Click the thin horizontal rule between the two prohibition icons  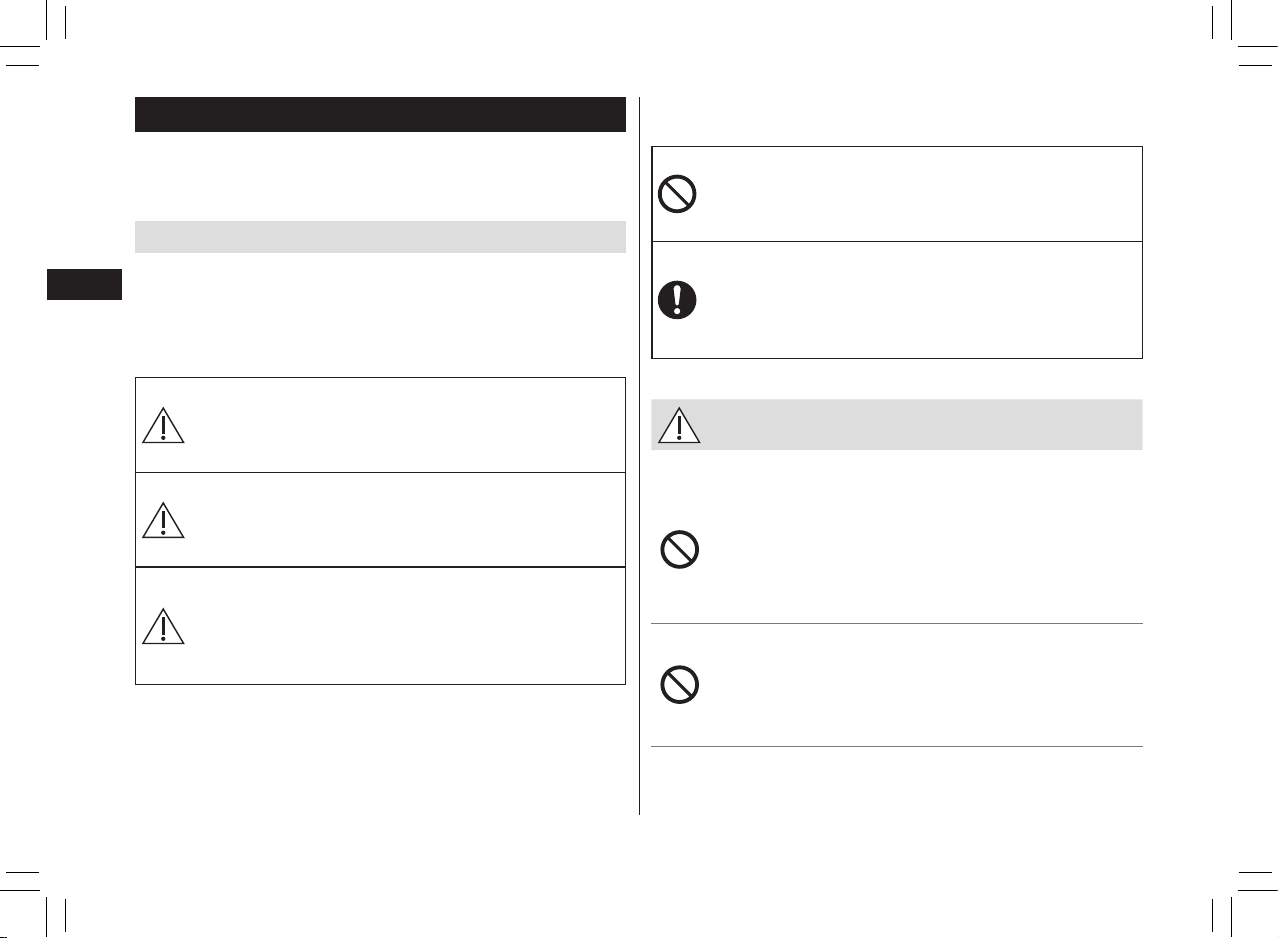897,624
